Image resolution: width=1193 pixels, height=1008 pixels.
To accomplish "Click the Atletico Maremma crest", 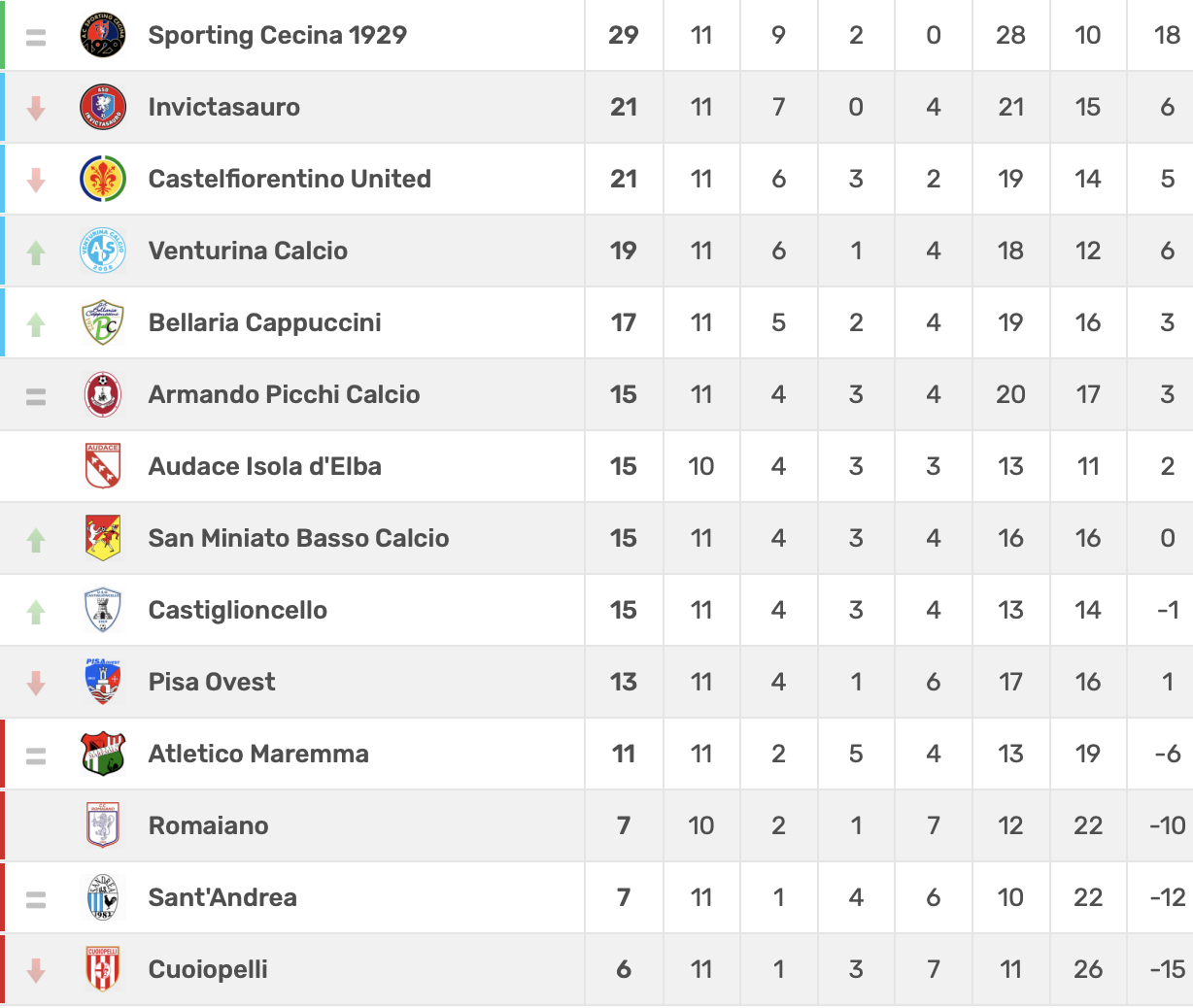I will 103,754.
